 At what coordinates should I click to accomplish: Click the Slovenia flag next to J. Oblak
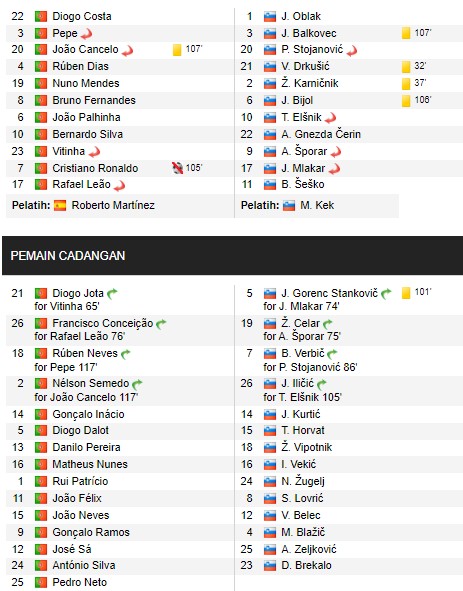point(270,17)
